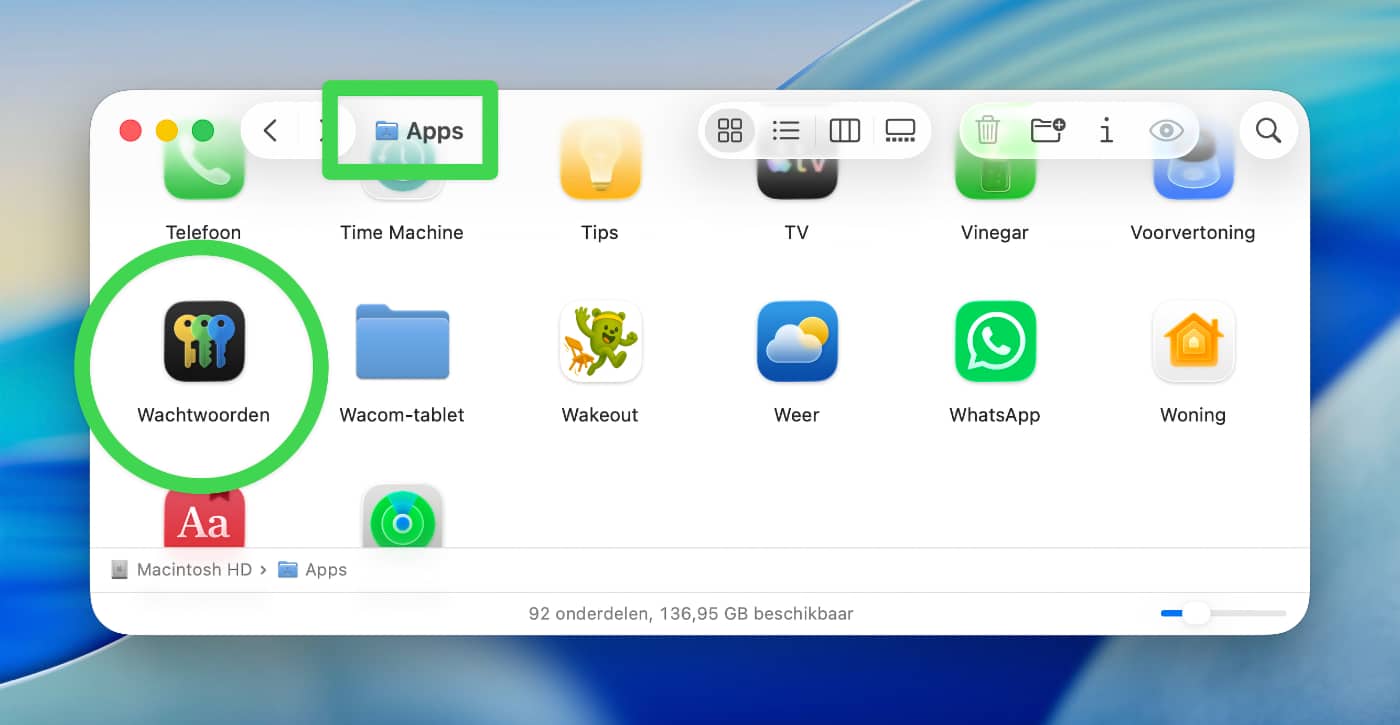
Task: Open the green radar Find My app
Action: point(402,516)
